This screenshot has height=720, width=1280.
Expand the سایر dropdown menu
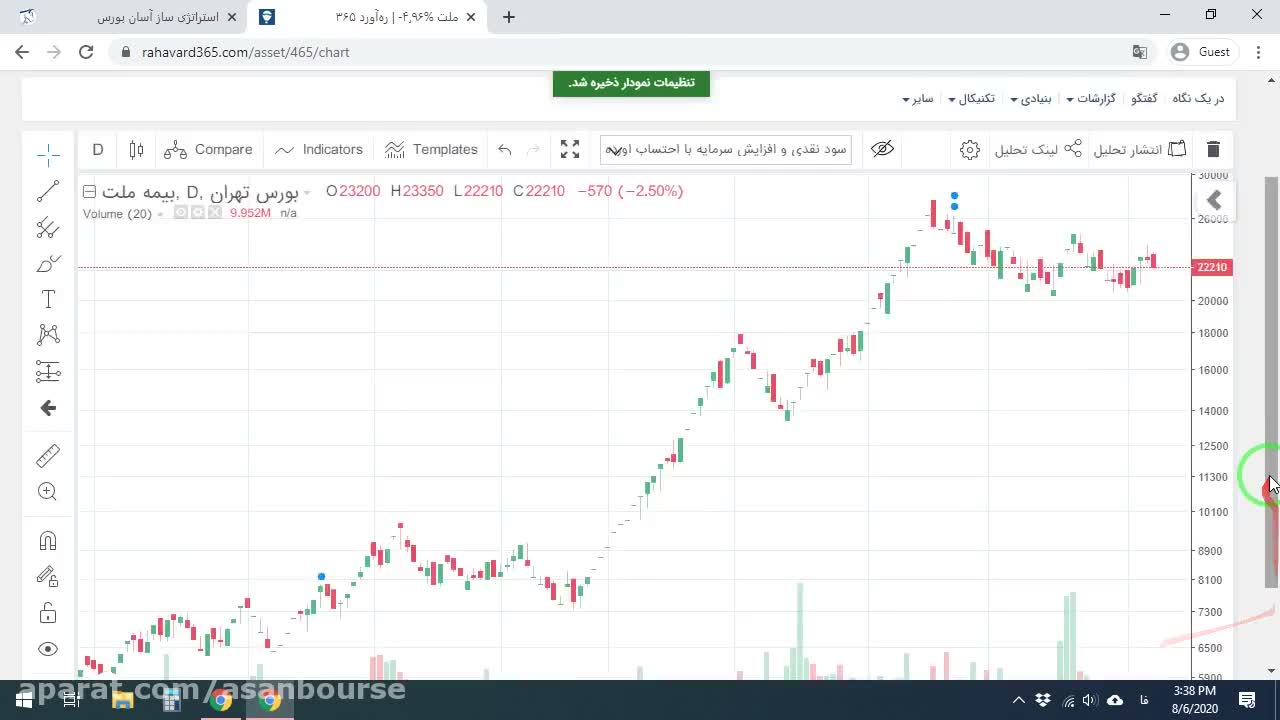[x=918, y=98]
